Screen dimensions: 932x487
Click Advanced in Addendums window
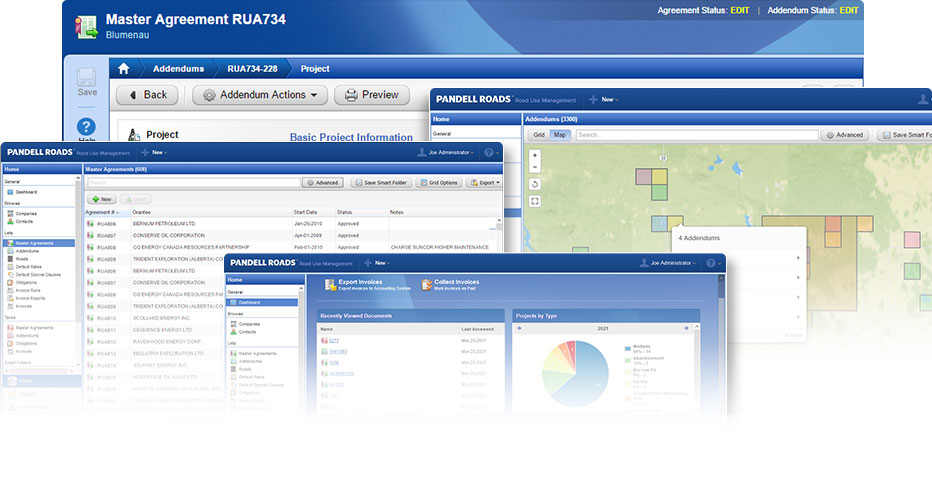click(x=845, y=135)
